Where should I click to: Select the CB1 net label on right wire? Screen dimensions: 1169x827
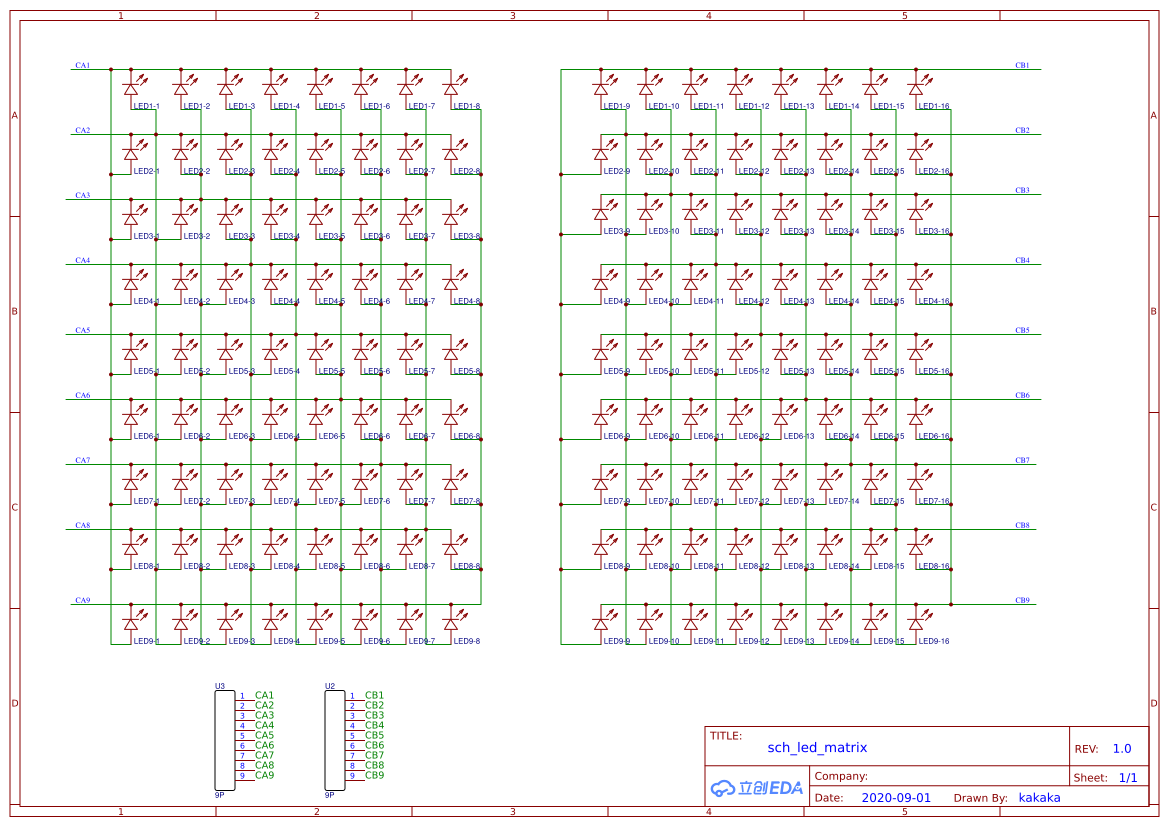pyautogui.click(x=1022, y=65)
